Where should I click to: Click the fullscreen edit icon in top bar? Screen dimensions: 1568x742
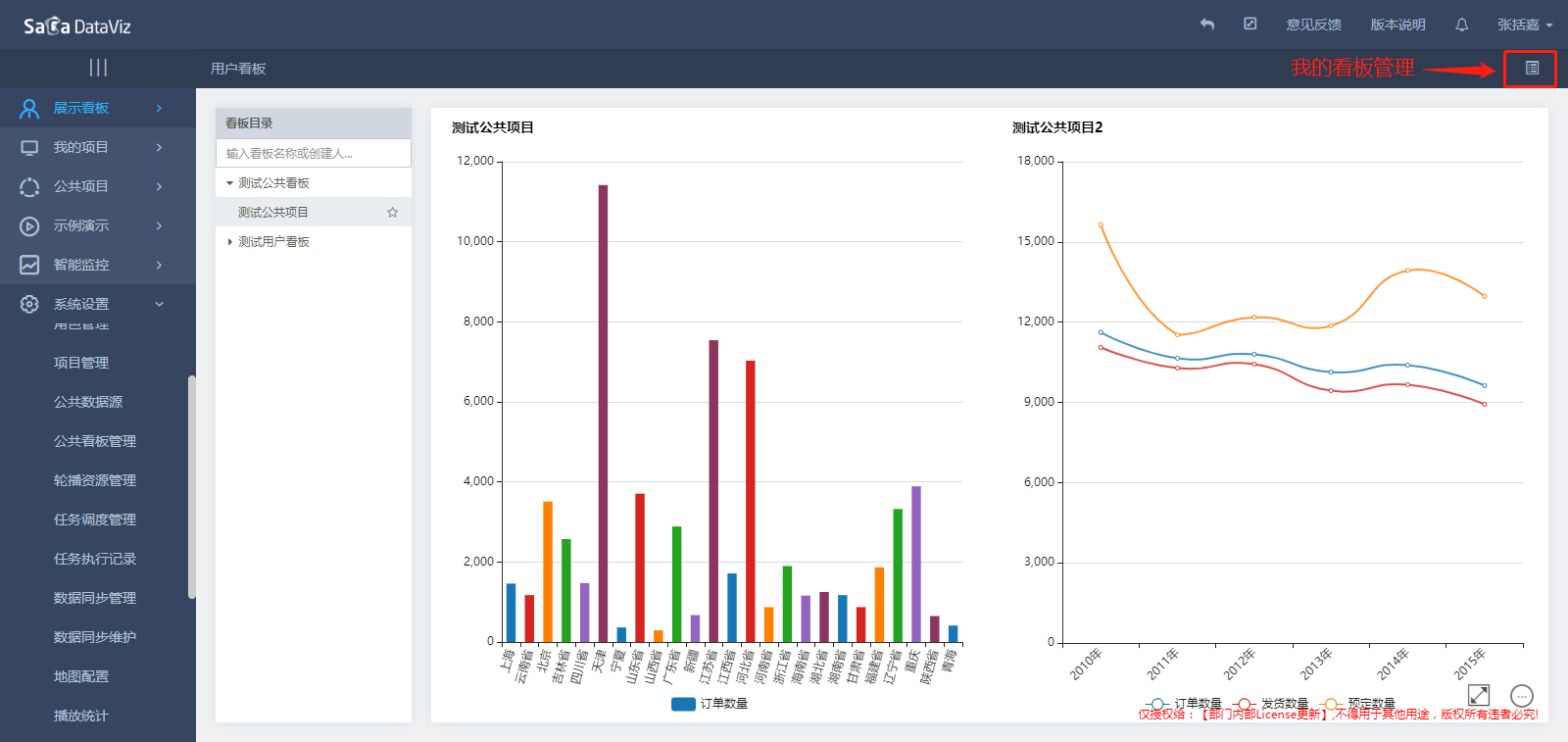tap(1250, 24)
